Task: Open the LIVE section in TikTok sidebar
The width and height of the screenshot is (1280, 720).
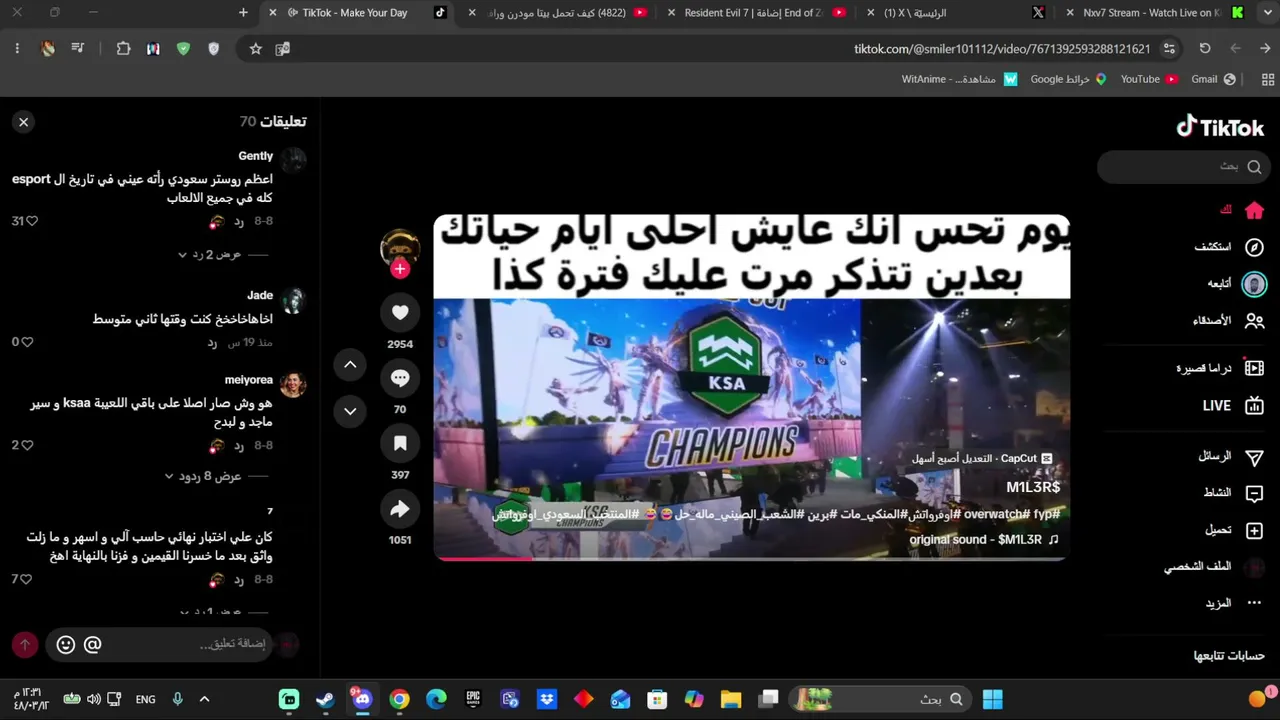Action: coord(1233,406)
